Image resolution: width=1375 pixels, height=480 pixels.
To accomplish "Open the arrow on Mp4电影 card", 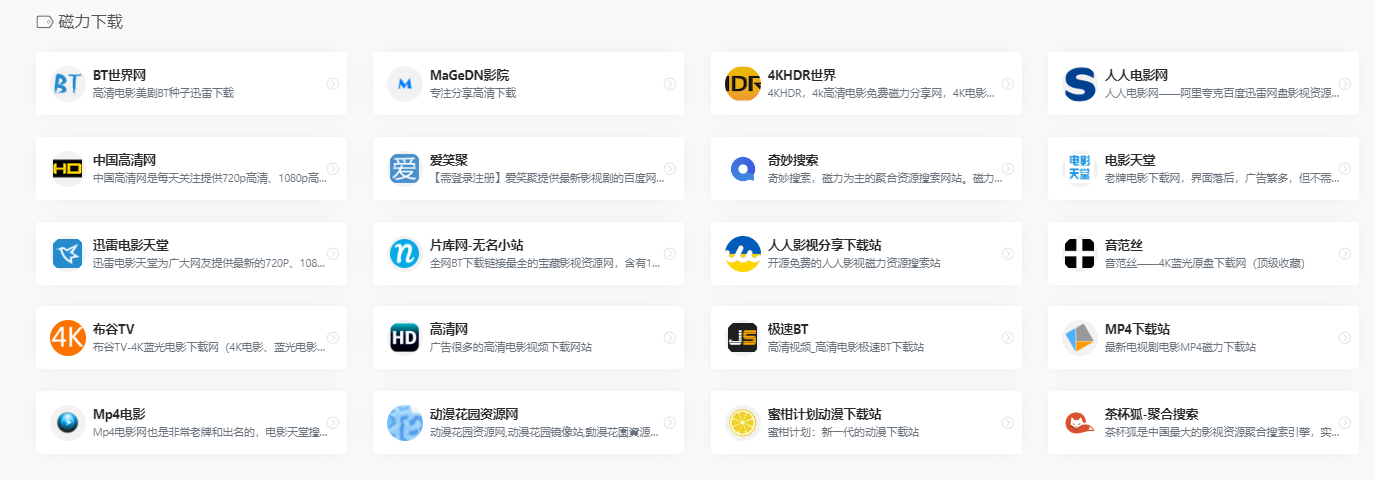I will [333, 423].
